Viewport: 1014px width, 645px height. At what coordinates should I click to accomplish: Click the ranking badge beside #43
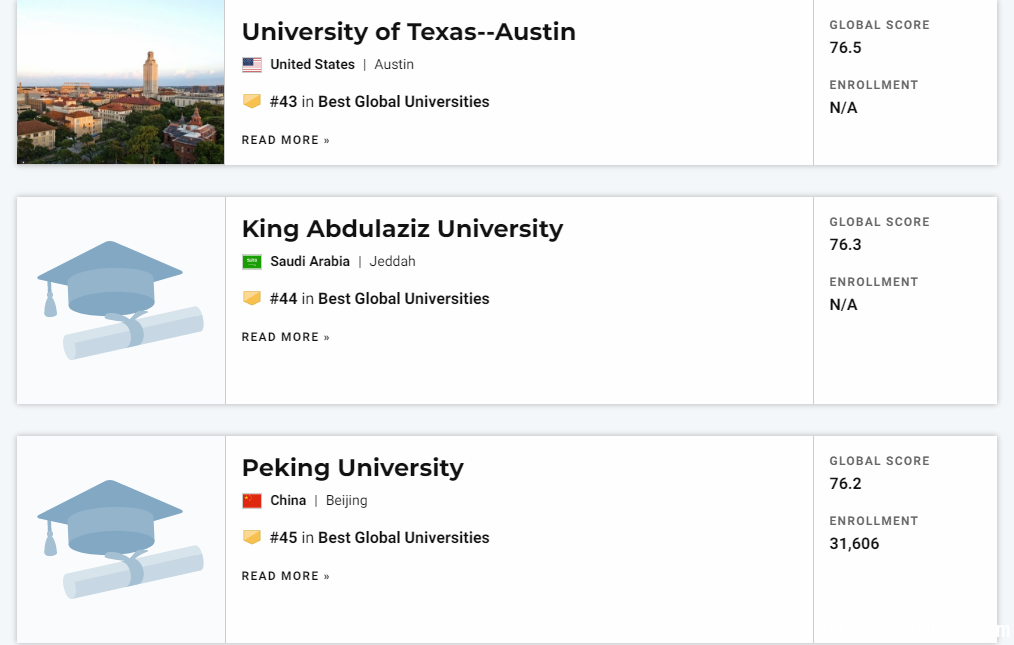tap(252, 101)
